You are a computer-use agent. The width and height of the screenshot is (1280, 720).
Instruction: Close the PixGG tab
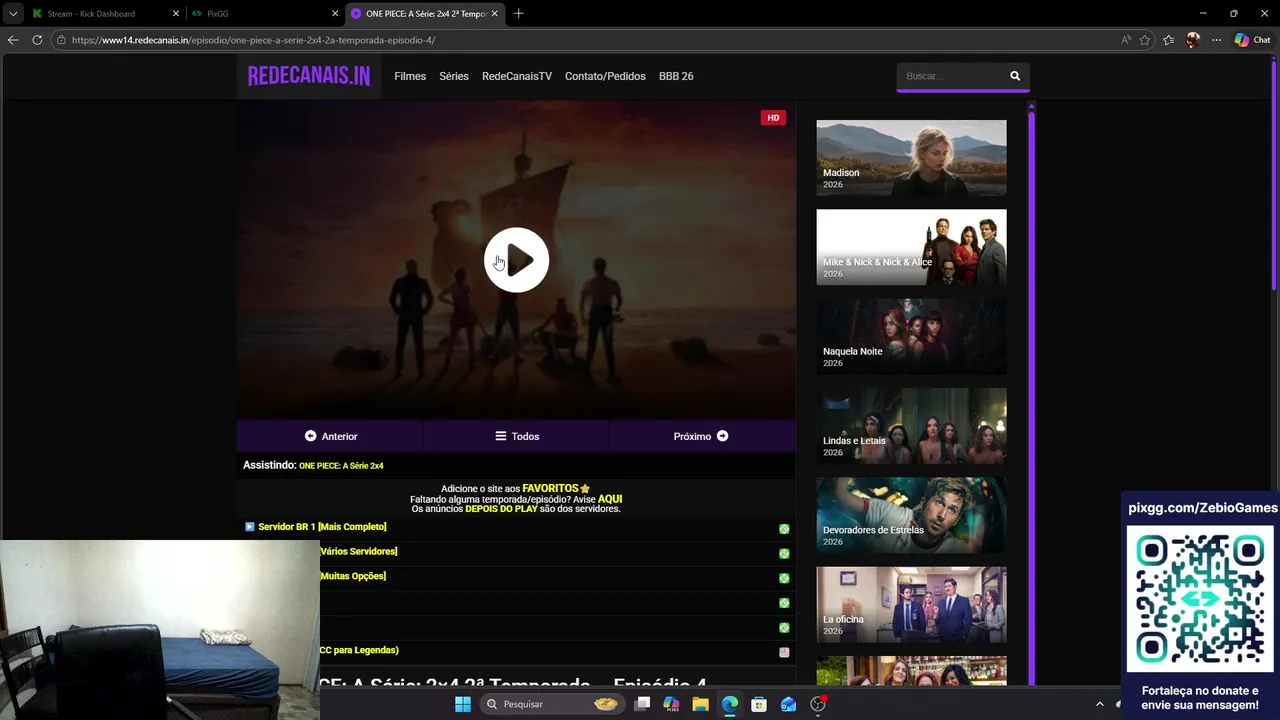(x=335, y=14)
